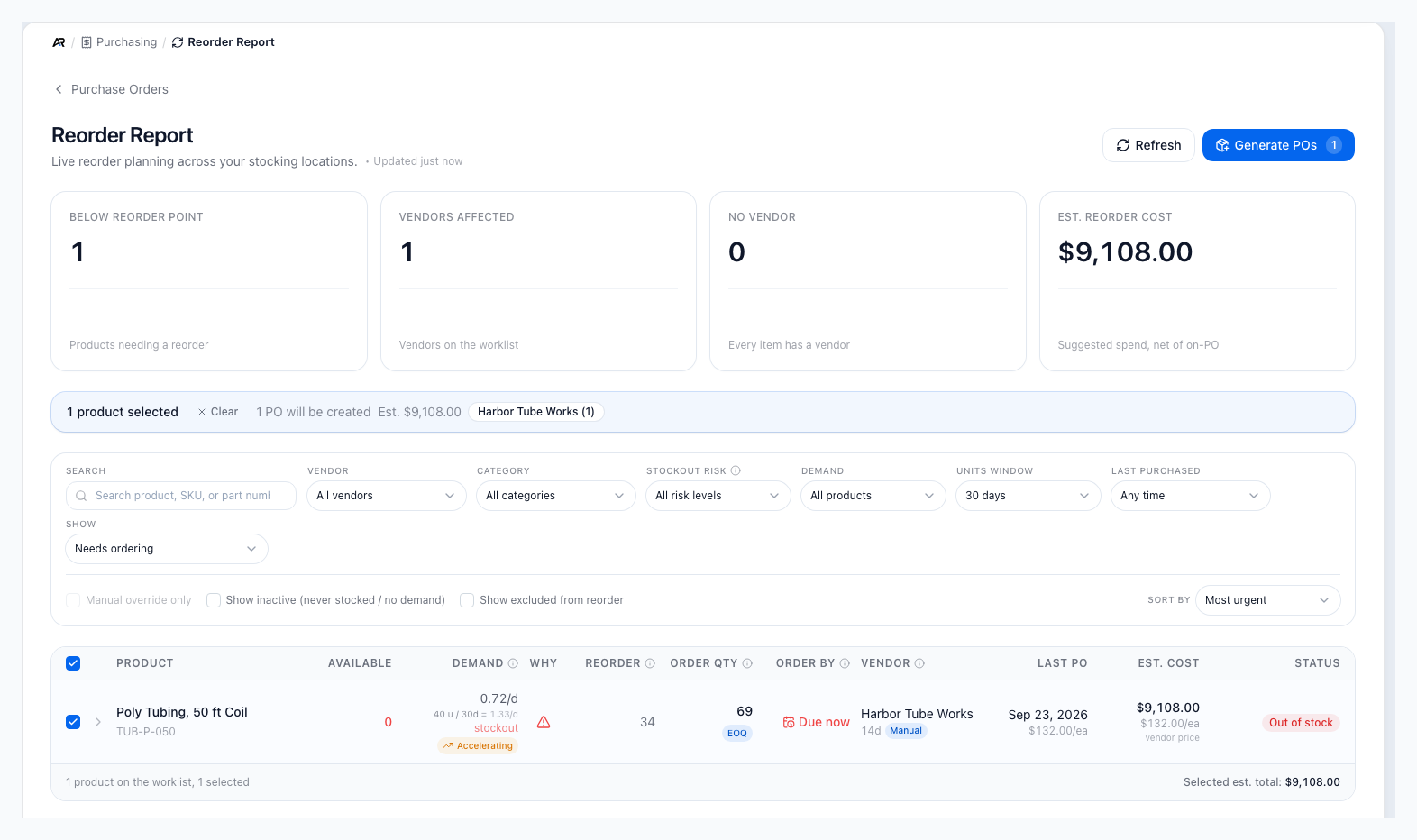This screenshot has height=840, width=1417.
Task: Click the Generate POs button
Action: coord(1278,145)
